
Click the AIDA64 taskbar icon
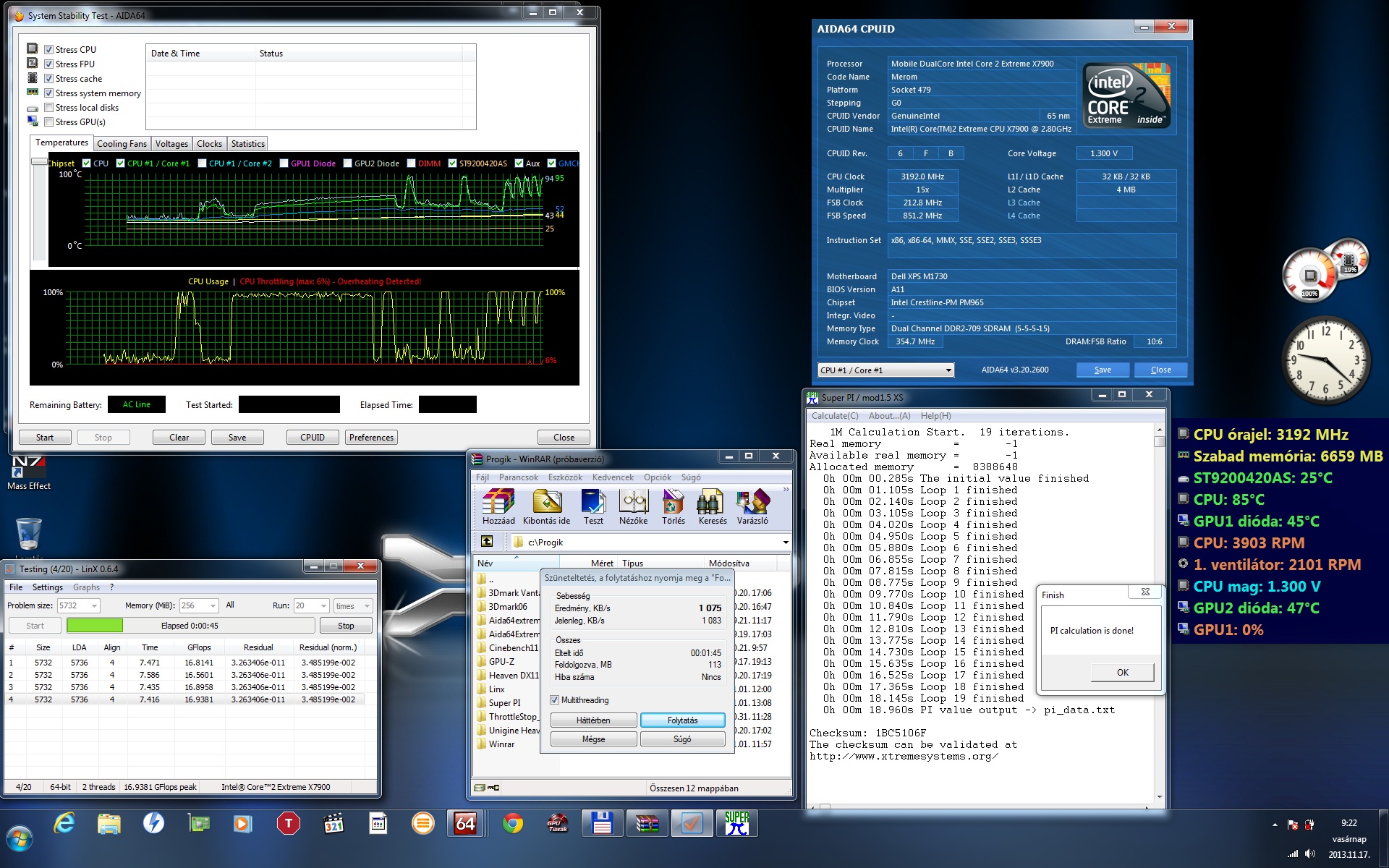(466, 824)
